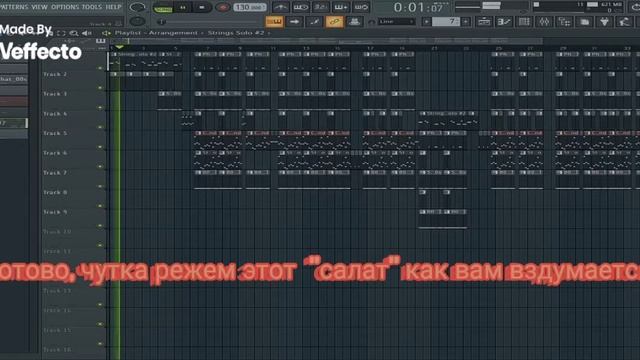This screenshot has width=640, height=360.
Task: Click the playhead marker on the timeline
Action: click(119, 47)
